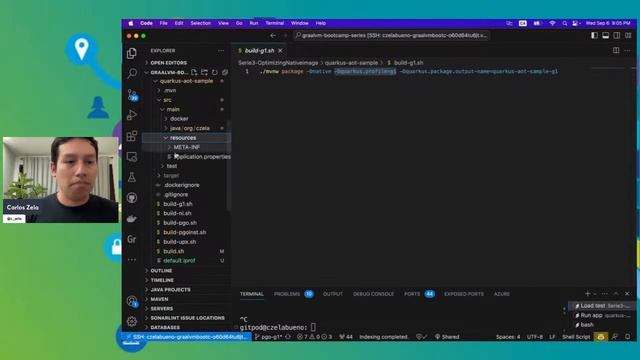Switch to the Exposed Ports tab

(464, 294)
